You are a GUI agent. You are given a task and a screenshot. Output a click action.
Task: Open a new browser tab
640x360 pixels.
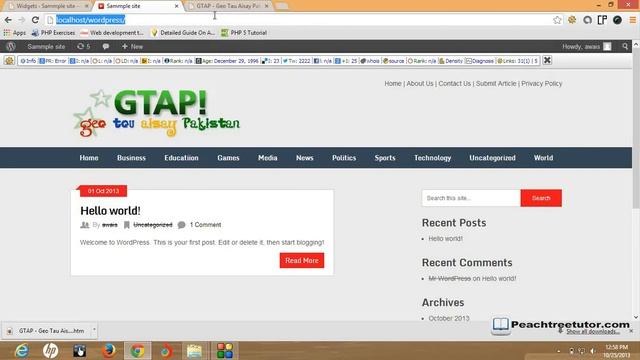point(282,6)
